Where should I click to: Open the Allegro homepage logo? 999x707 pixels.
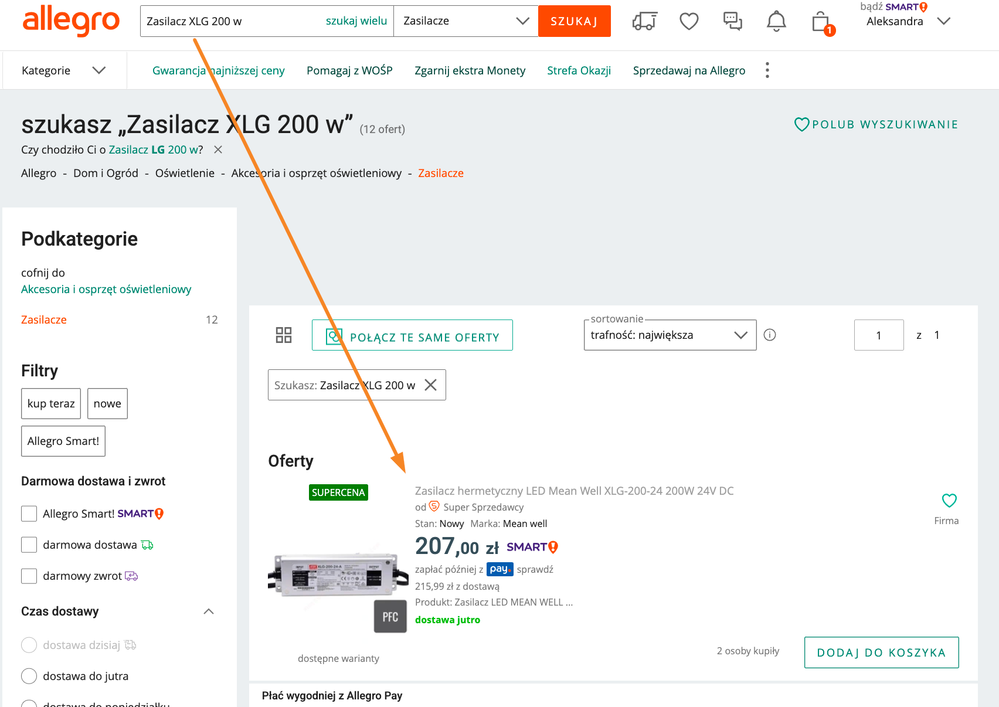pyautogui.click(x=71, y=21)
